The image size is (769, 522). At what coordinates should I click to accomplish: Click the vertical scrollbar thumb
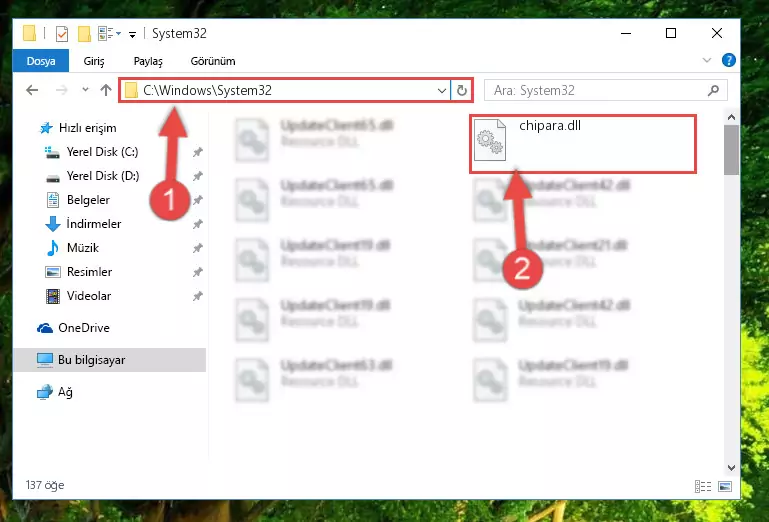click(x=731, y=150)
